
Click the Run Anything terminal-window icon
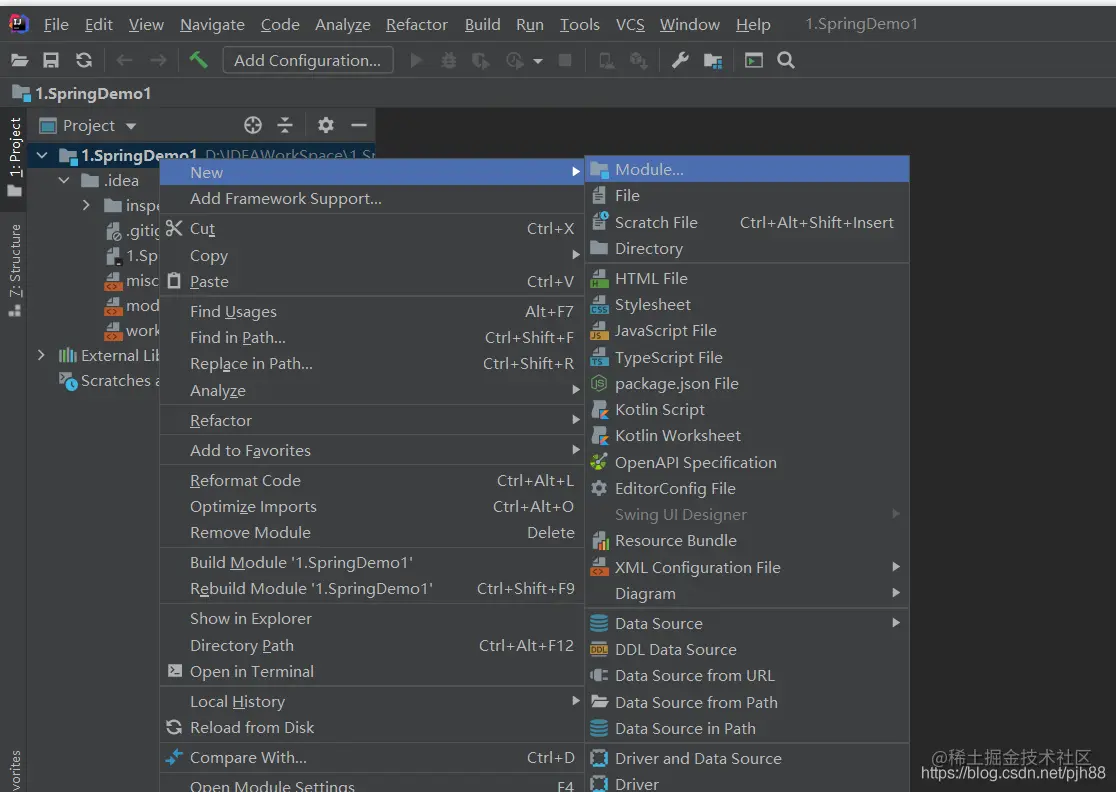coord(754,60)
